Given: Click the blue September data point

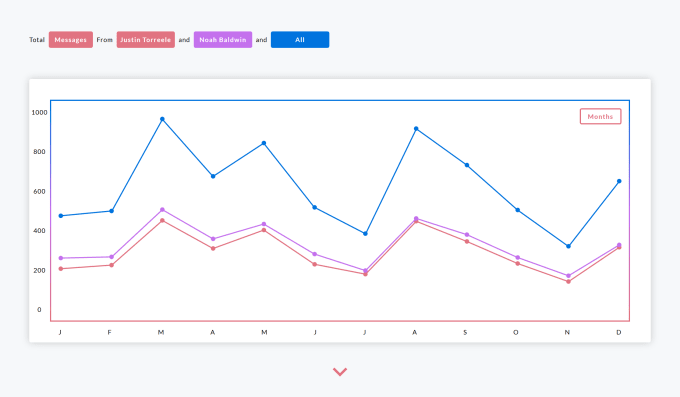Looking at the screenshot, I should pos(467,165).
